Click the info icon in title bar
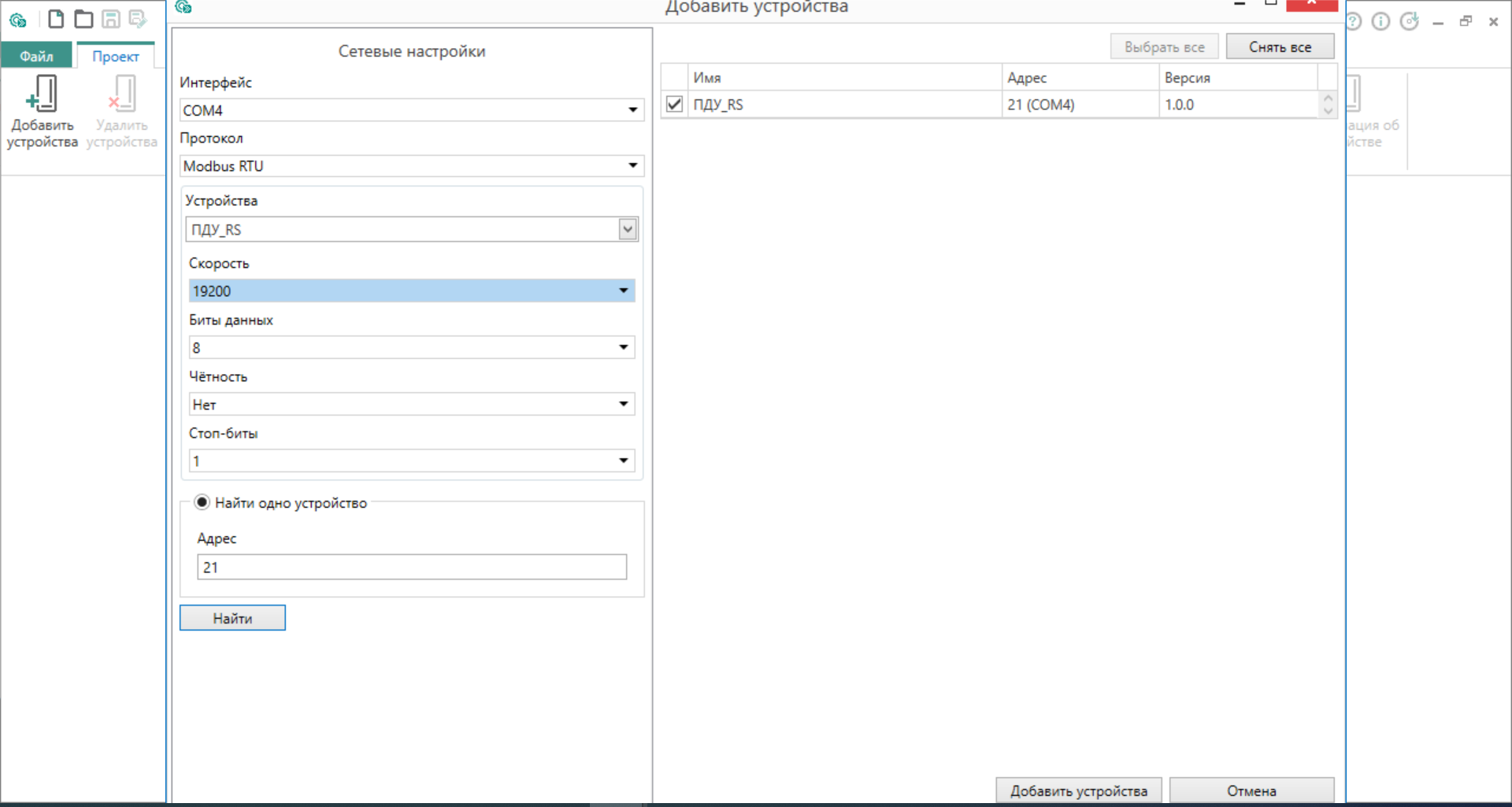 [1380, 21]
